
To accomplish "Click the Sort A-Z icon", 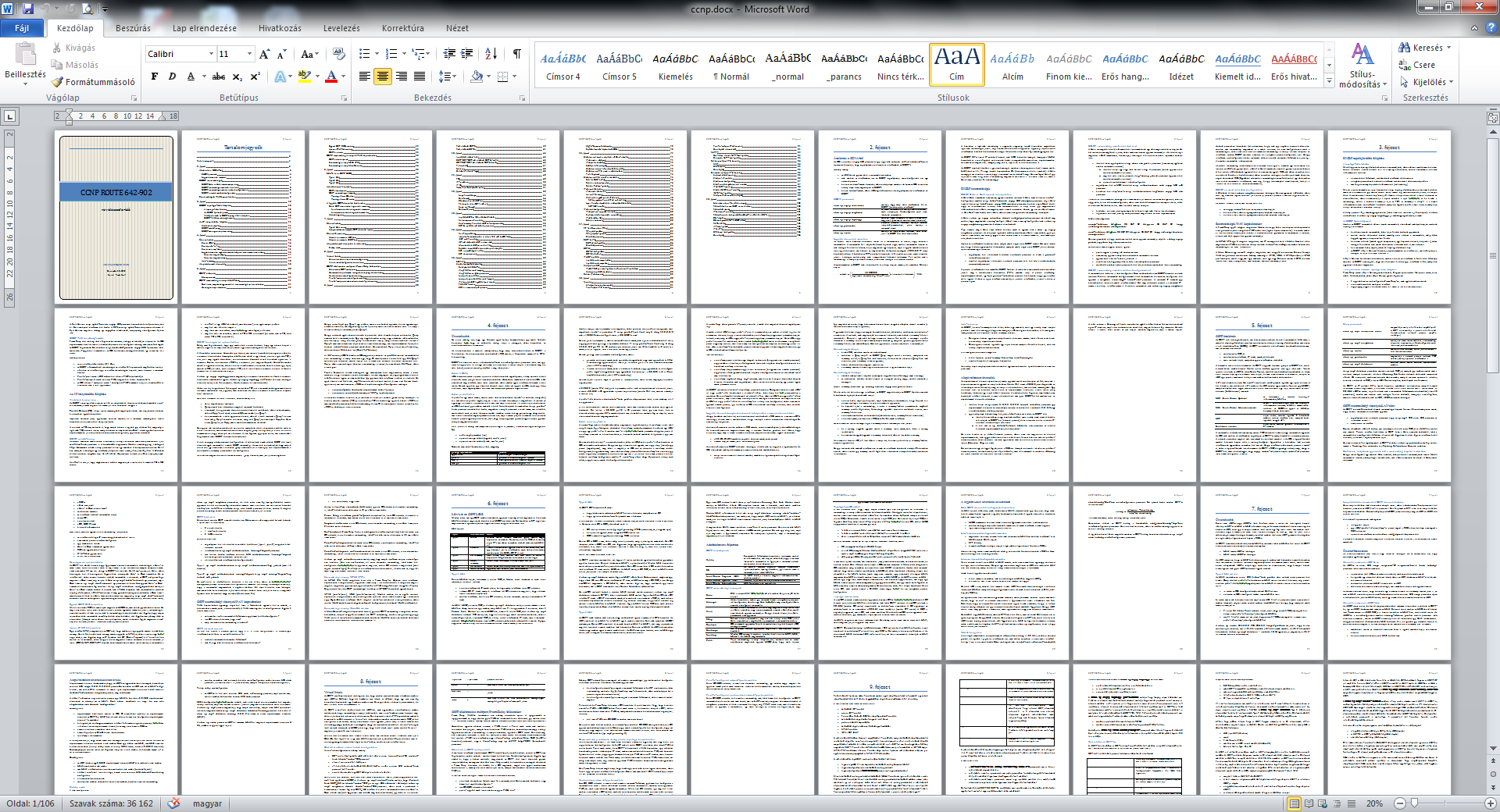I will pyautogui.click(x=491, y=54).
